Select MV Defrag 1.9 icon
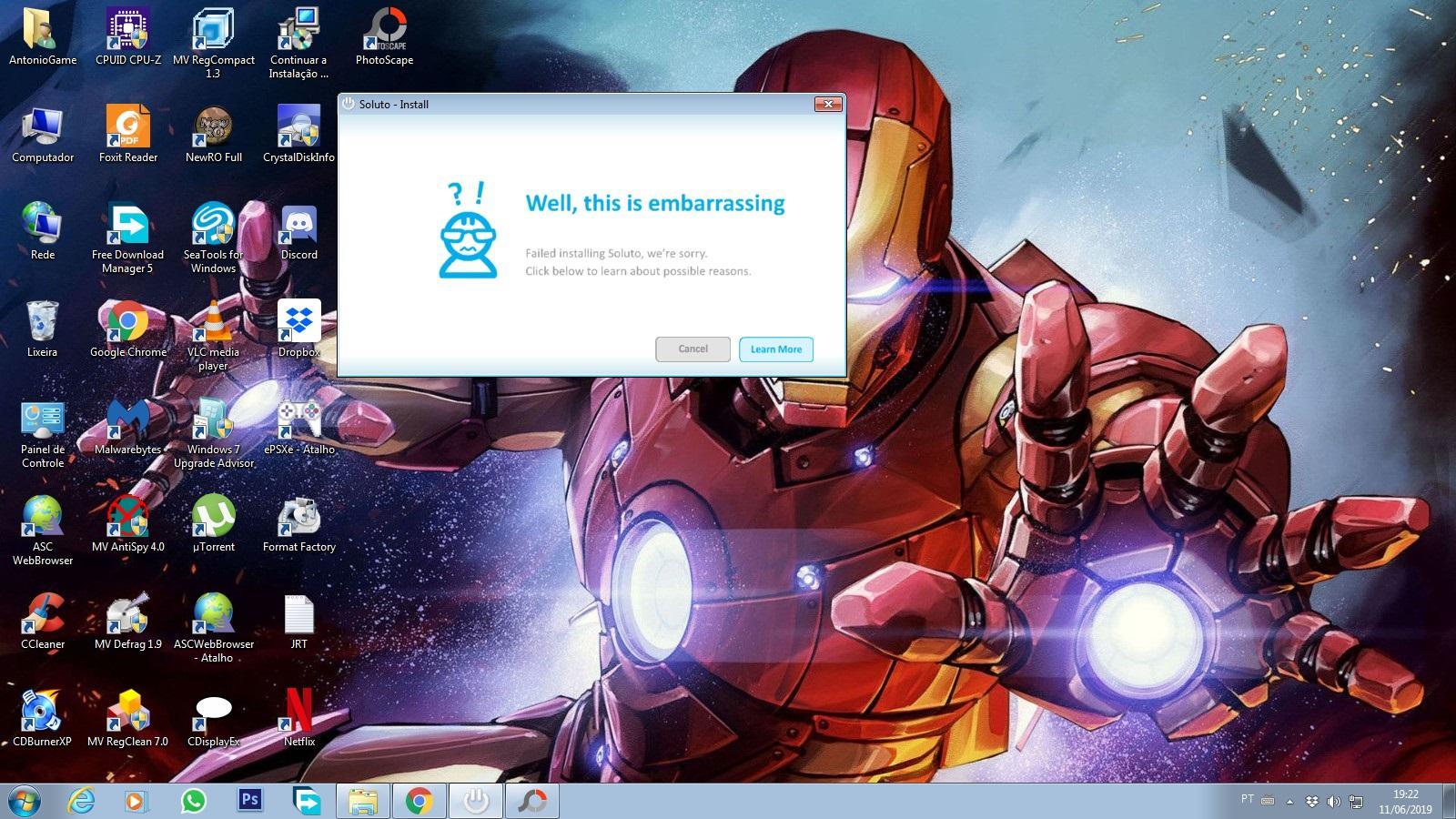1456x819 pixels. point(128,621)
